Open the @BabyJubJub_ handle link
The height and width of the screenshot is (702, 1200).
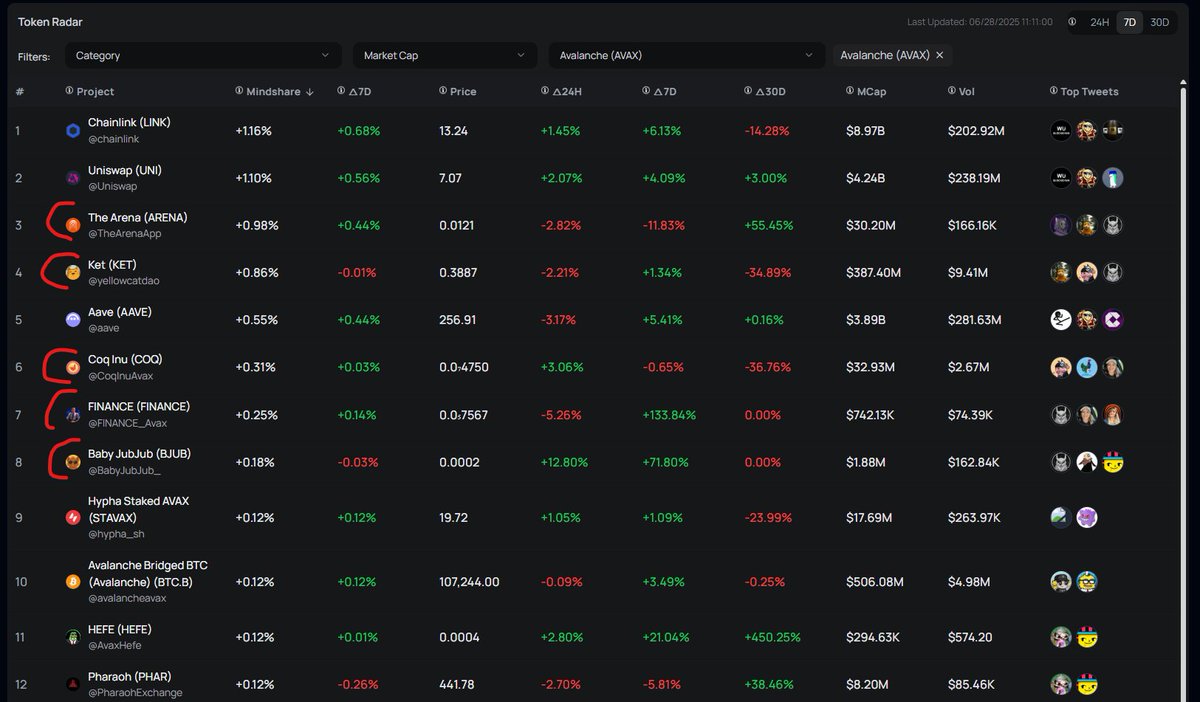(x=124, y=471)
